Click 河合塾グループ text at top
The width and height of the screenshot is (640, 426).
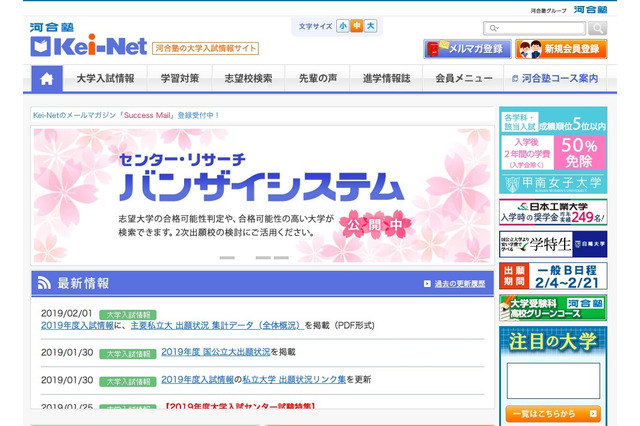[548, 11]
